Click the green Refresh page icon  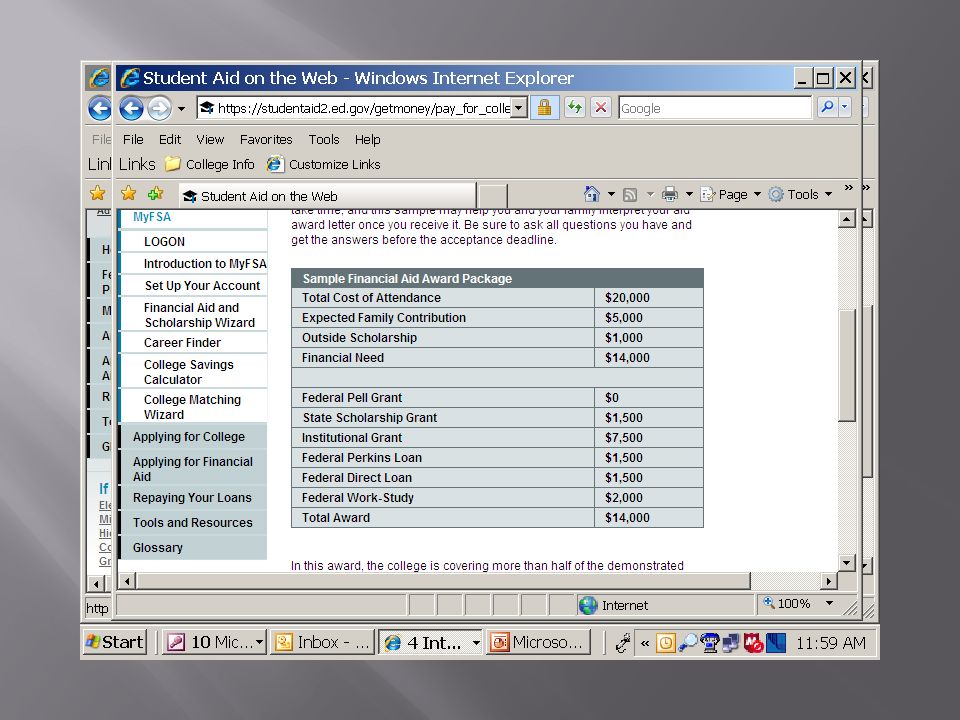[x=574, y=108]
